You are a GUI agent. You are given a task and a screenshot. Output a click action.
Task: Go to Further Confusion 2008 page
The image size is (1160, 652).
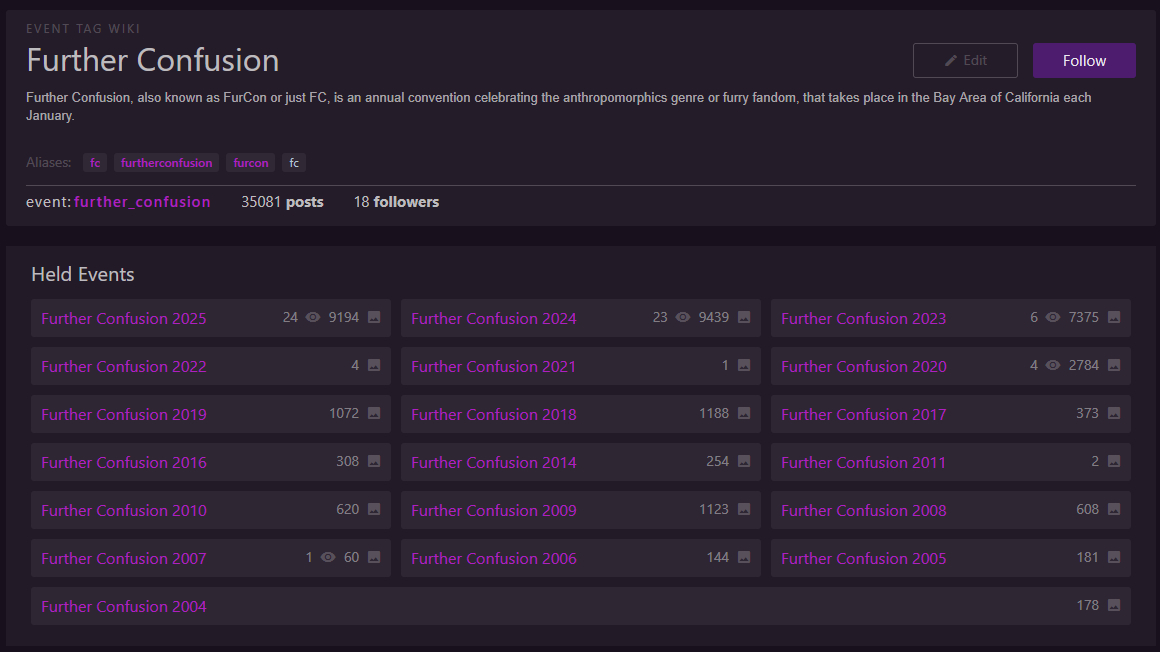click(x=863, y=510)
